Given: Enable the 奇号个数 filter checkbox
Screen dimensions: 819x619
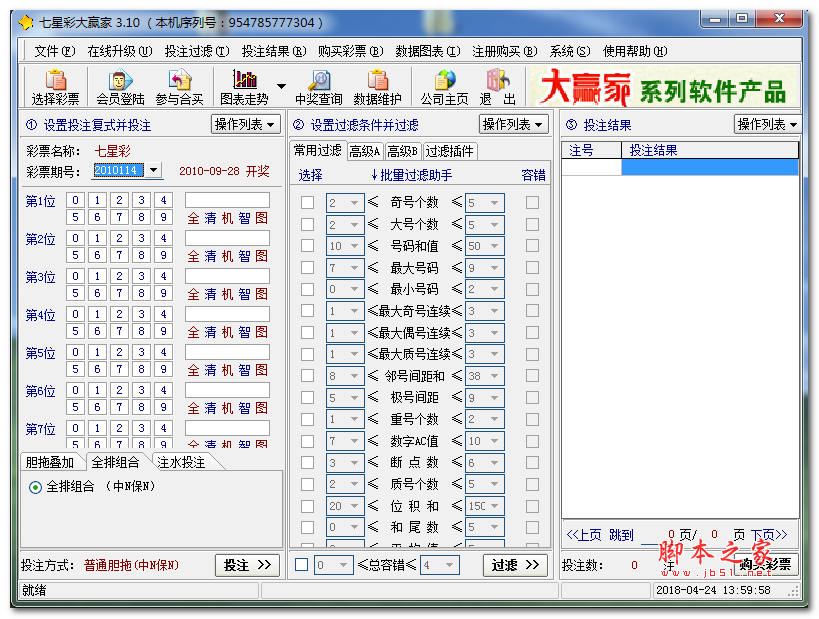Looking at the screenshot, I should 308,203.
